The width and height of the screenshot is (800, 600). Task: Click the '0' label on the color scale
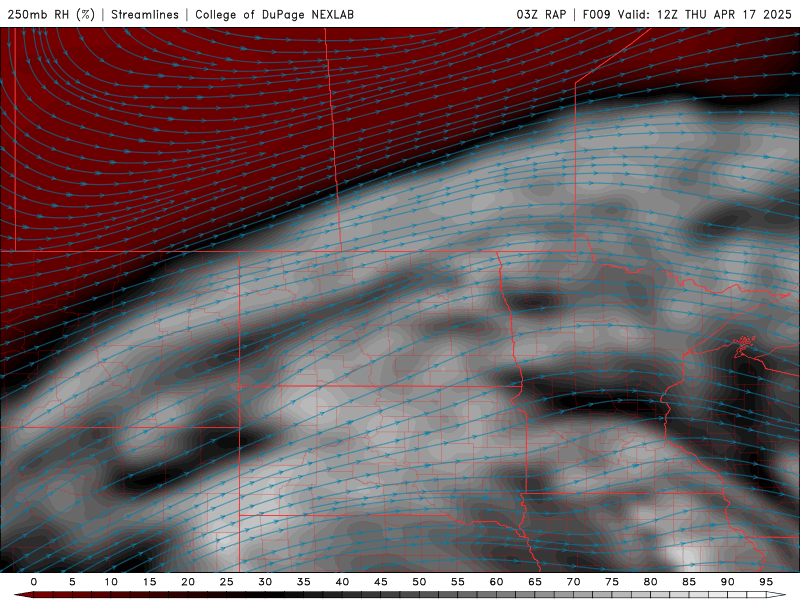click(34, 582)
